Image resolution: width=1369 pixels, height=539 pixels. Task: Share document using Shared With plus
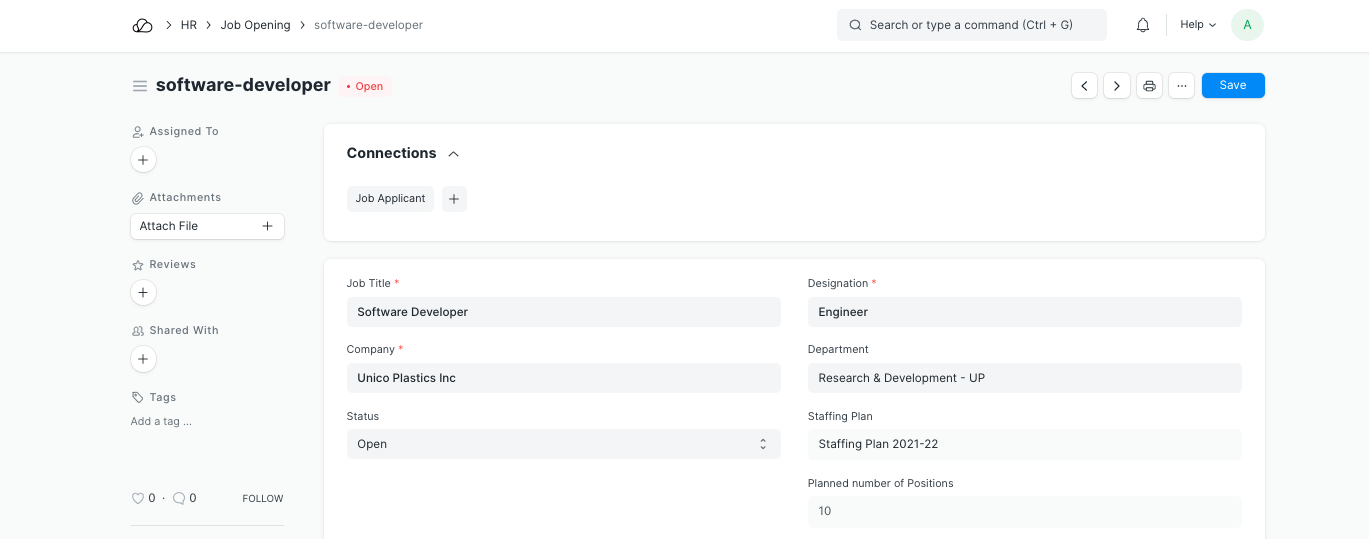(143, 359)
